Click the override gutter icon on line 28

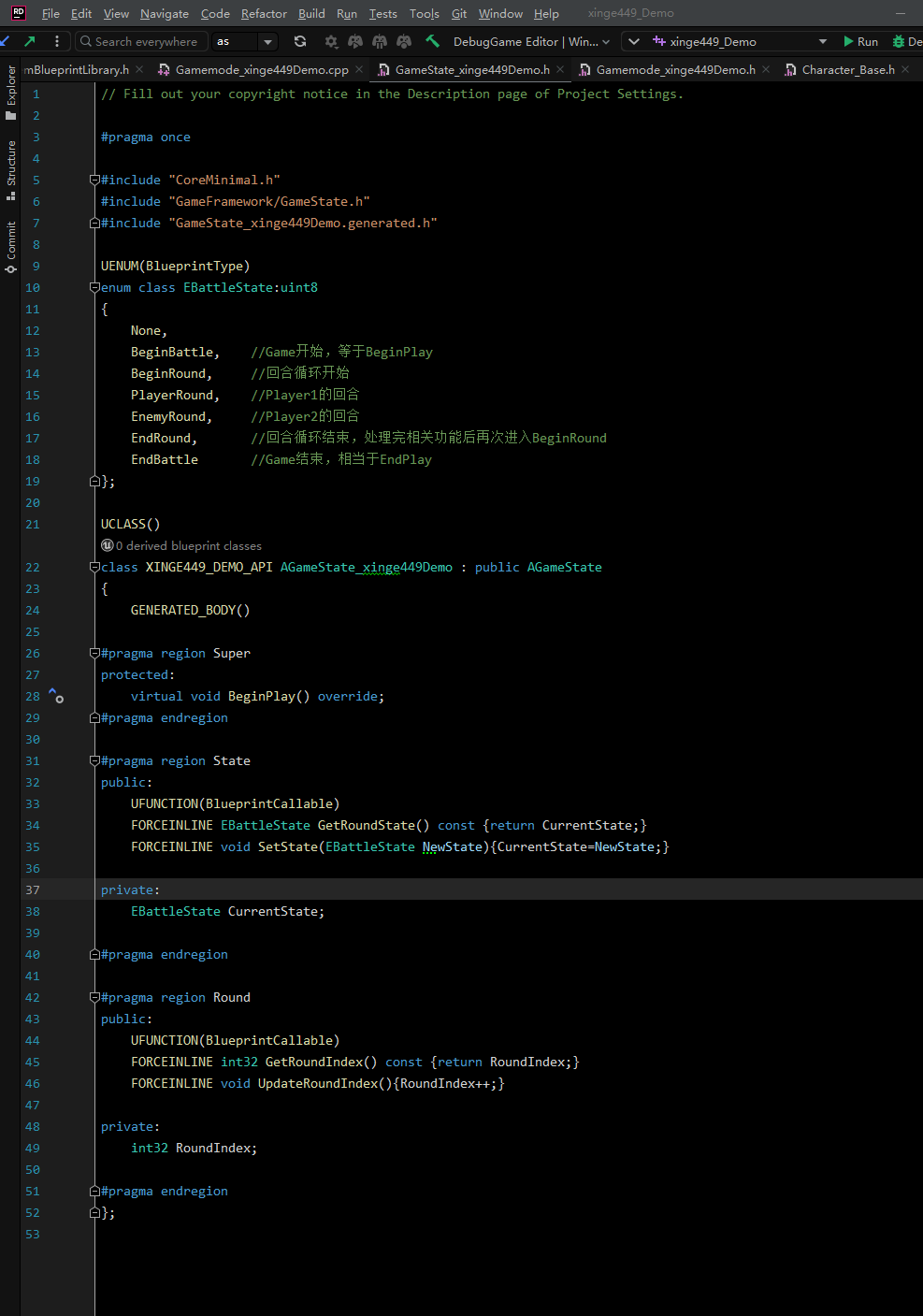click(x=55, y=695)
